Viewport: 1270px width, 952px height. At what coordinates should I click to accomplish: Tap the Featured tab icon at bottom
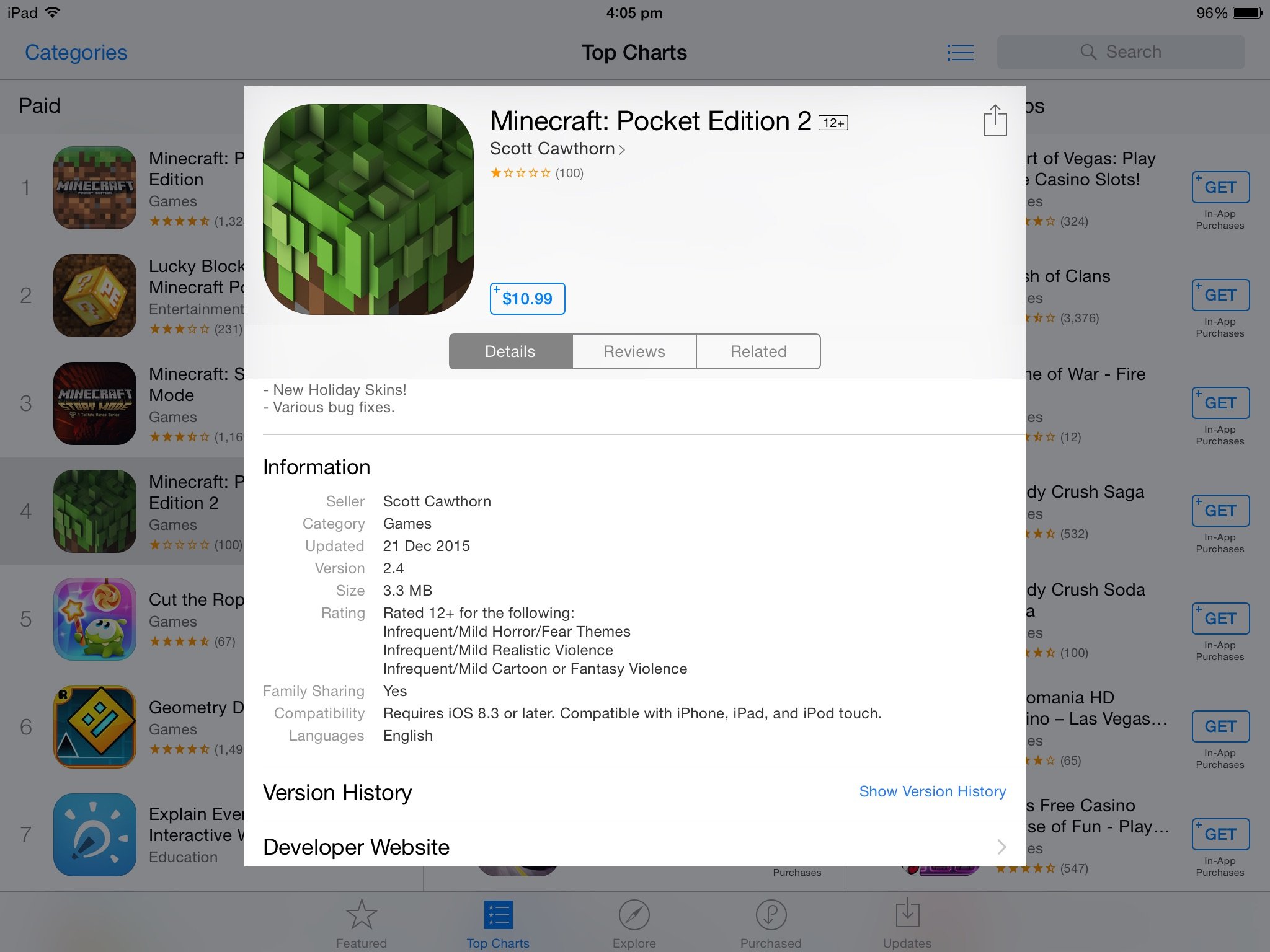[x=361, y=916]
